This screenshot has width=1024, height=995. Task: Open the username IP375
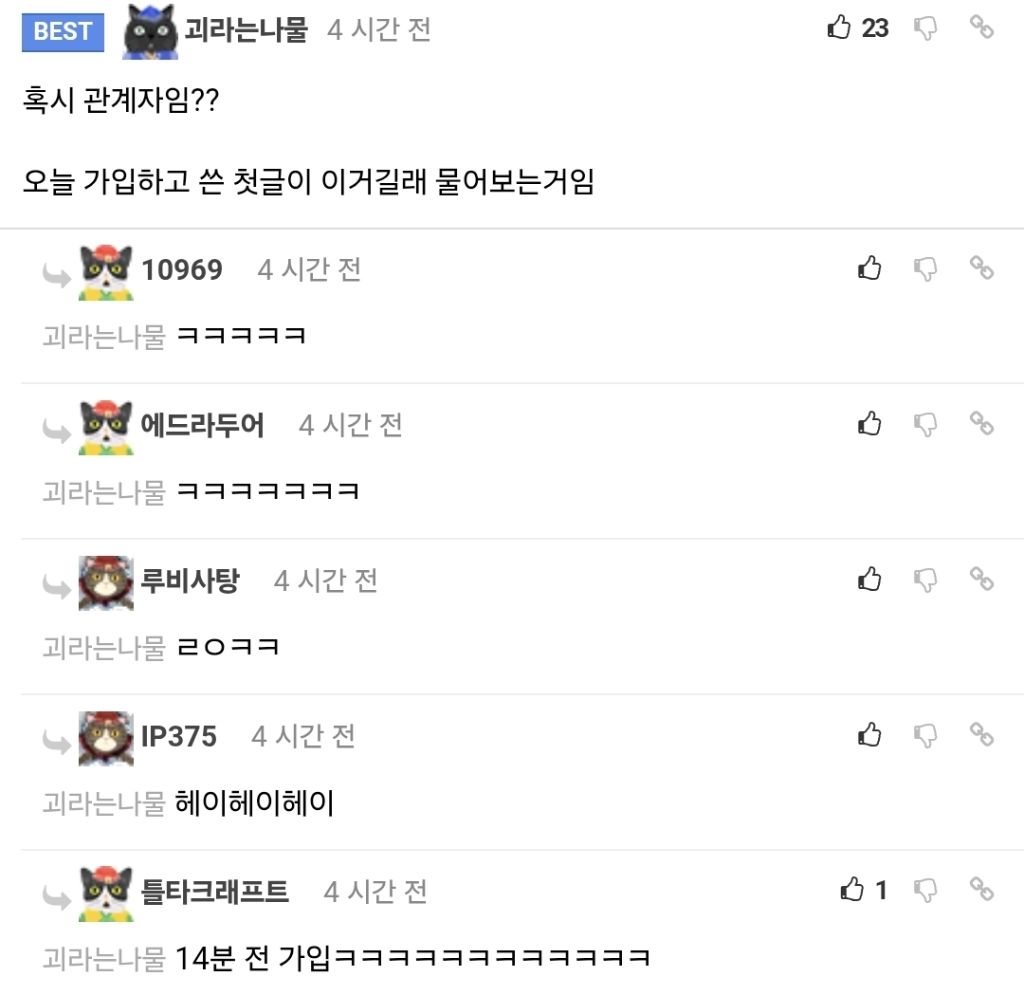click(x=178, y=736)
